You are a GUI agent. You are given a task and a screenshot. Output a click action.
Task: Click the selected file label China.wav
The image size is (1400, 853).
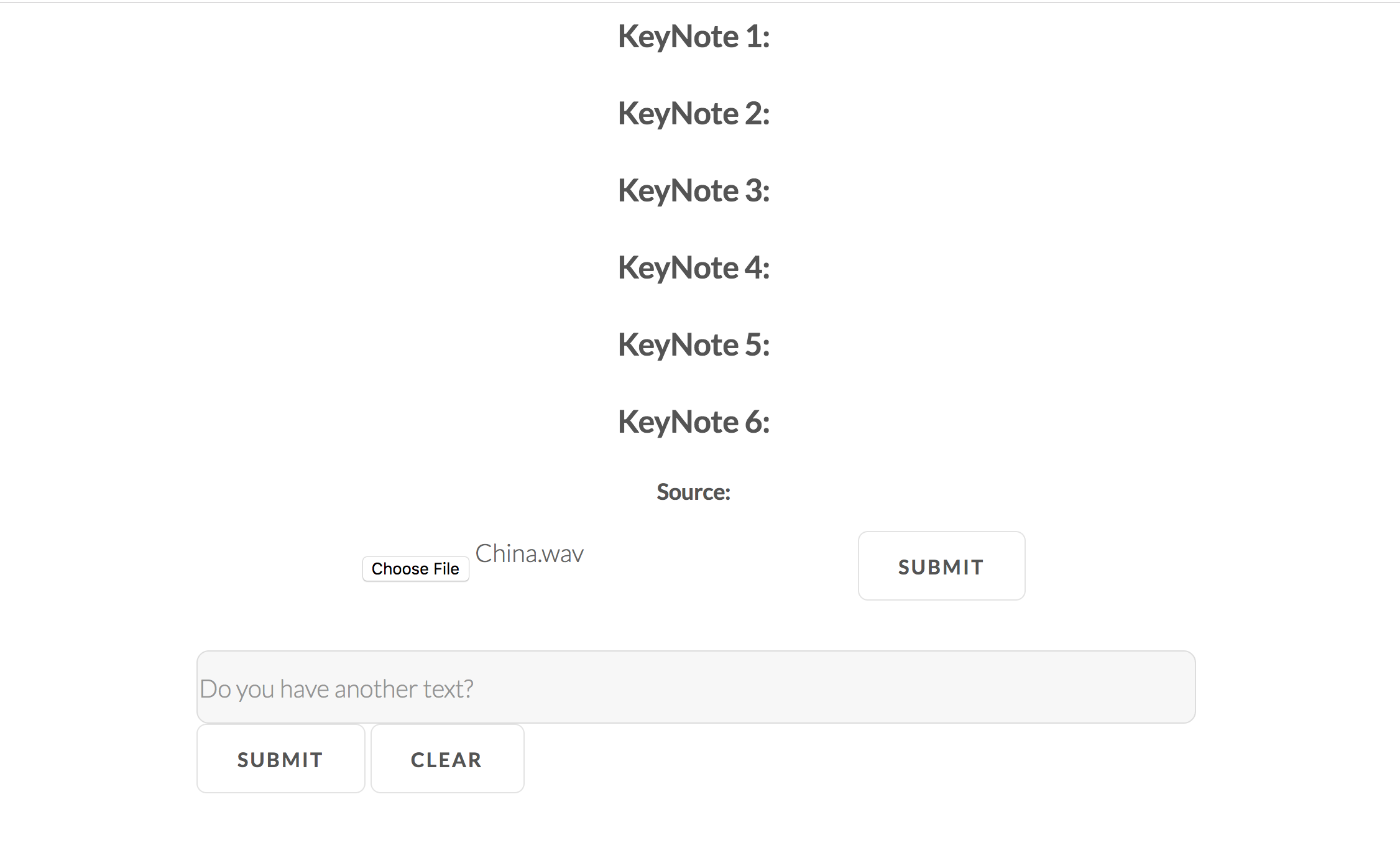[529, 553]
